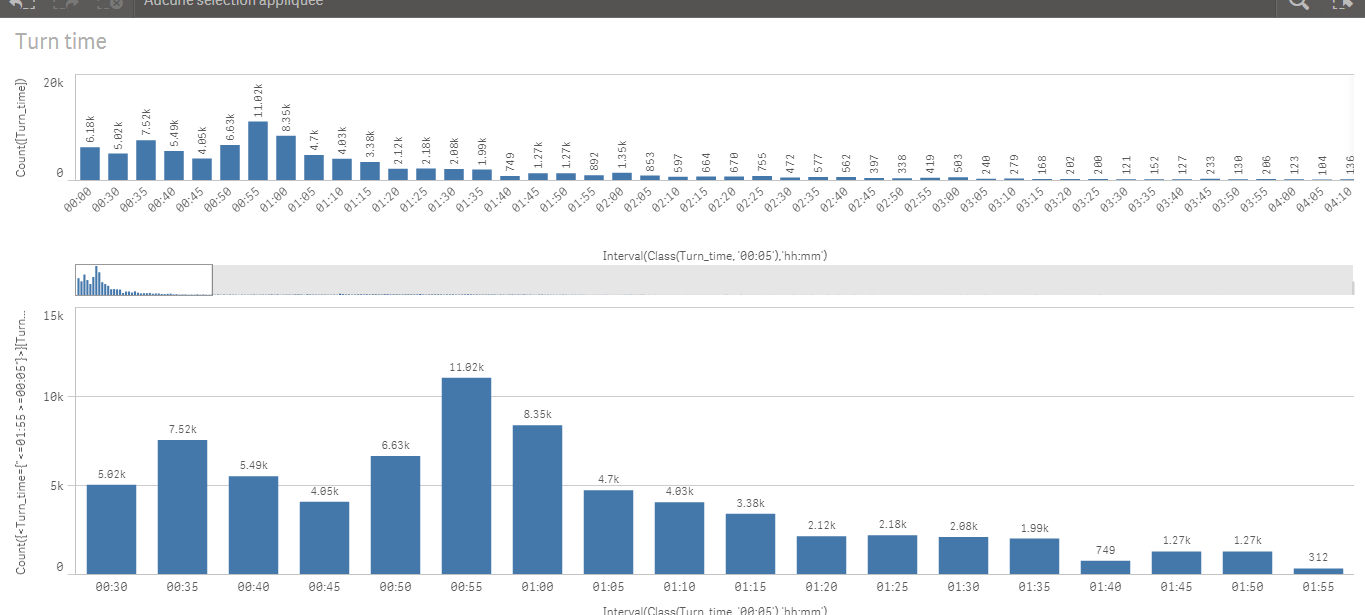Select the 01:20 bar in lower chart

pos(821,554)
